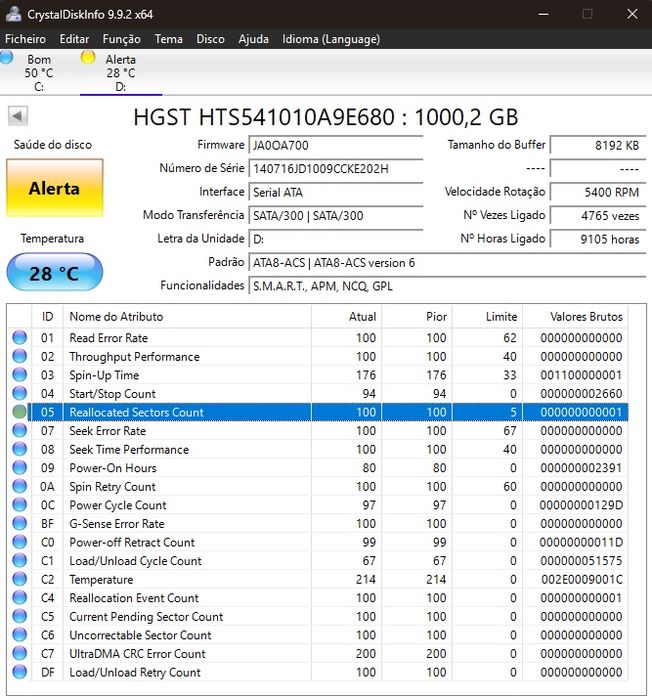Select the Reallocated Sectors Count attribute name
Viewport: 652px width, 700px height.
point(136,412)
